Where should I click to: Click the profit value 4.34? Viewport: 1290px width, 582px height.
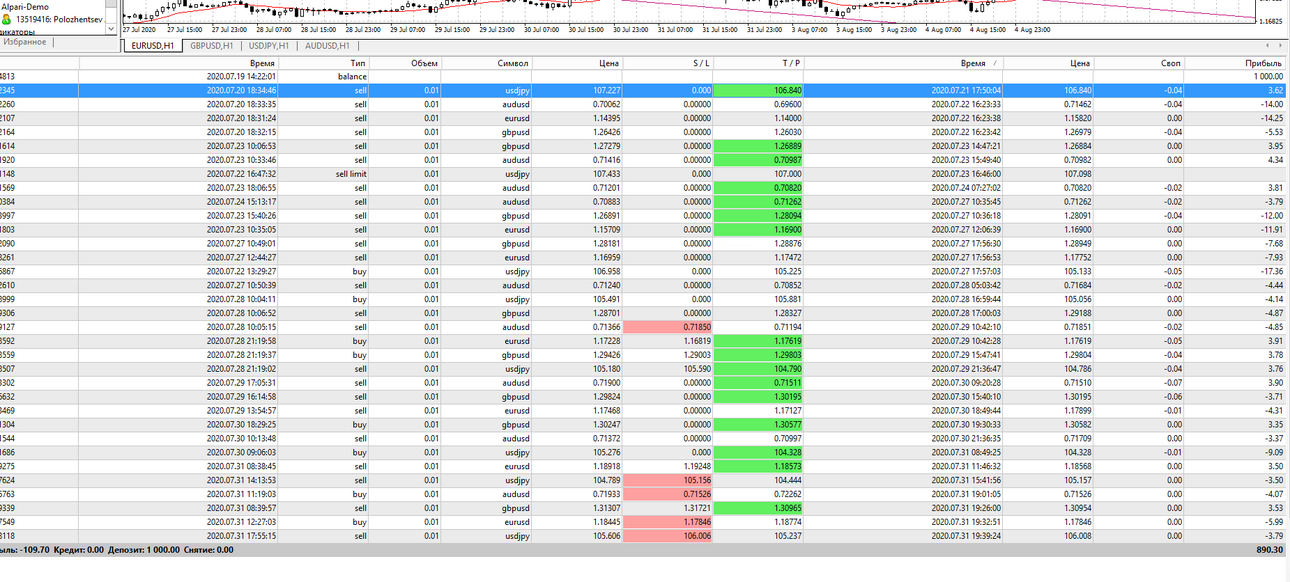(1275, 160)
